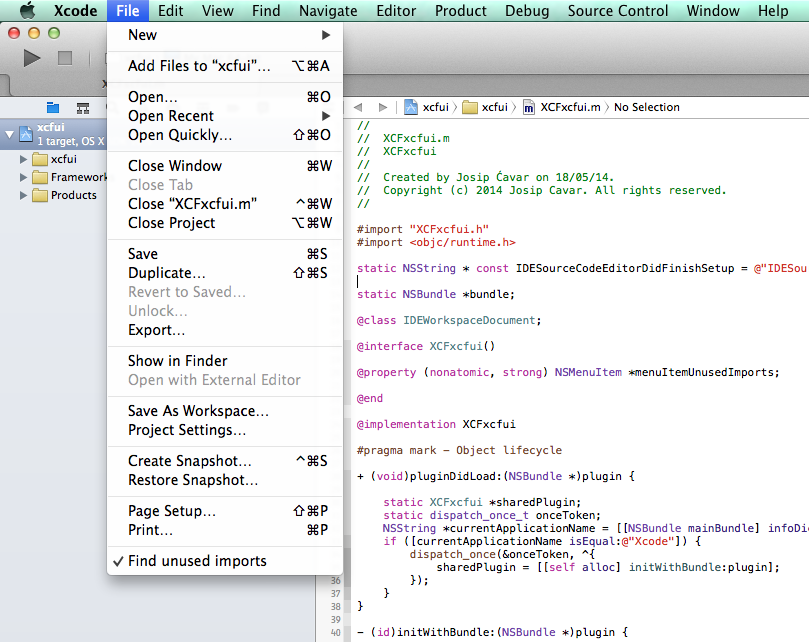Viewport: 809px width, 642px height.
Task: Expand the Frameworks disclosure triangle
Action: [x=23, y=177]
